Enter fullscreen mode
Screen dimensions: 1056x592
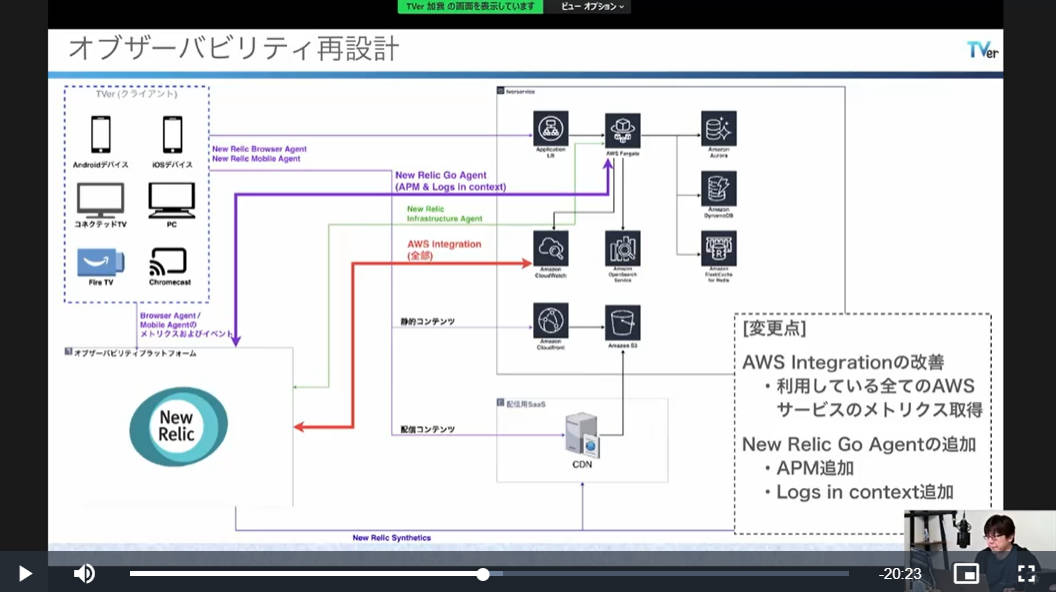tap(1026, 573)
